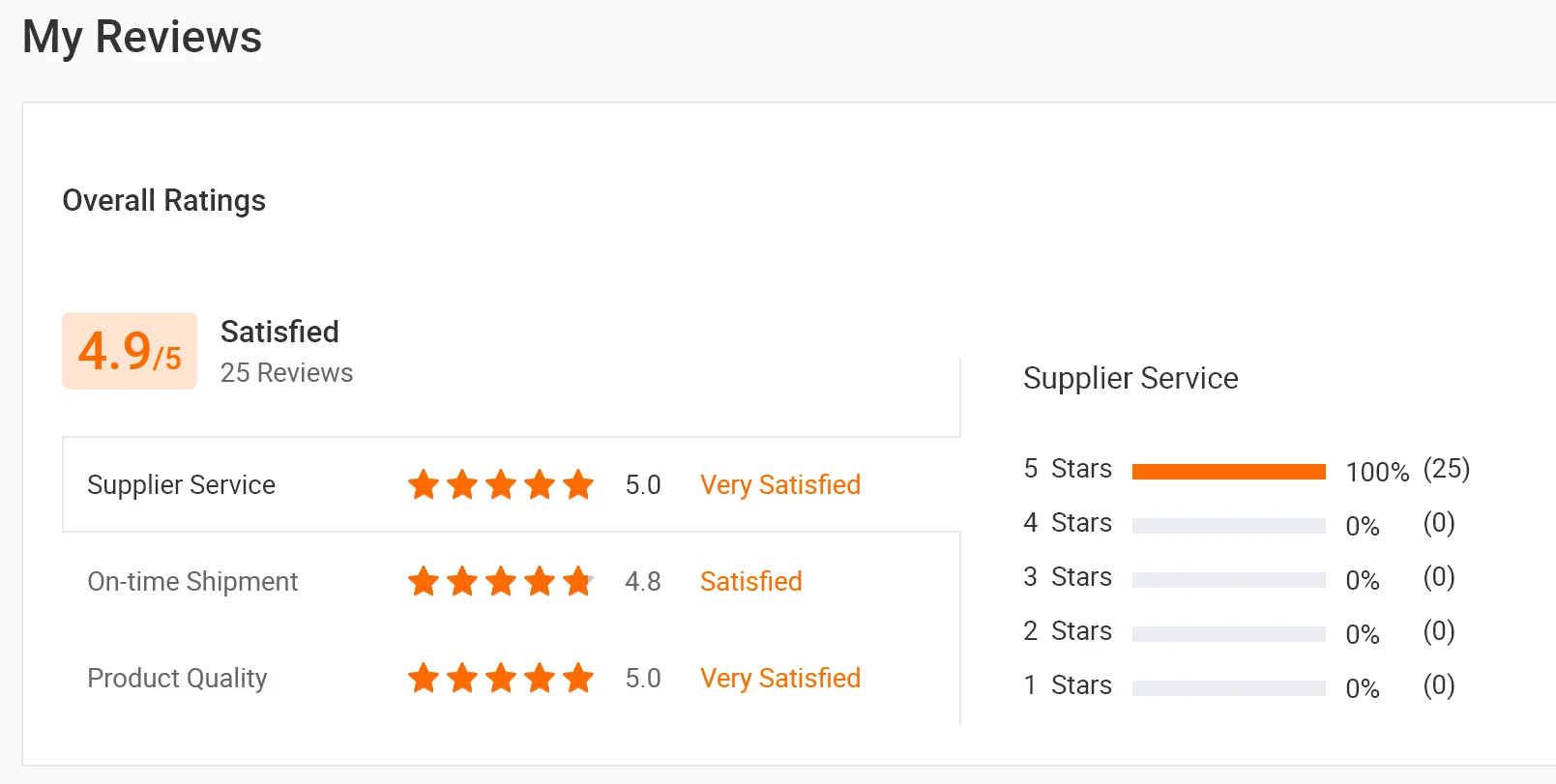1556x784 pixels.
Task: Click second star in On-time Shipment row
Action: point(462,581)
